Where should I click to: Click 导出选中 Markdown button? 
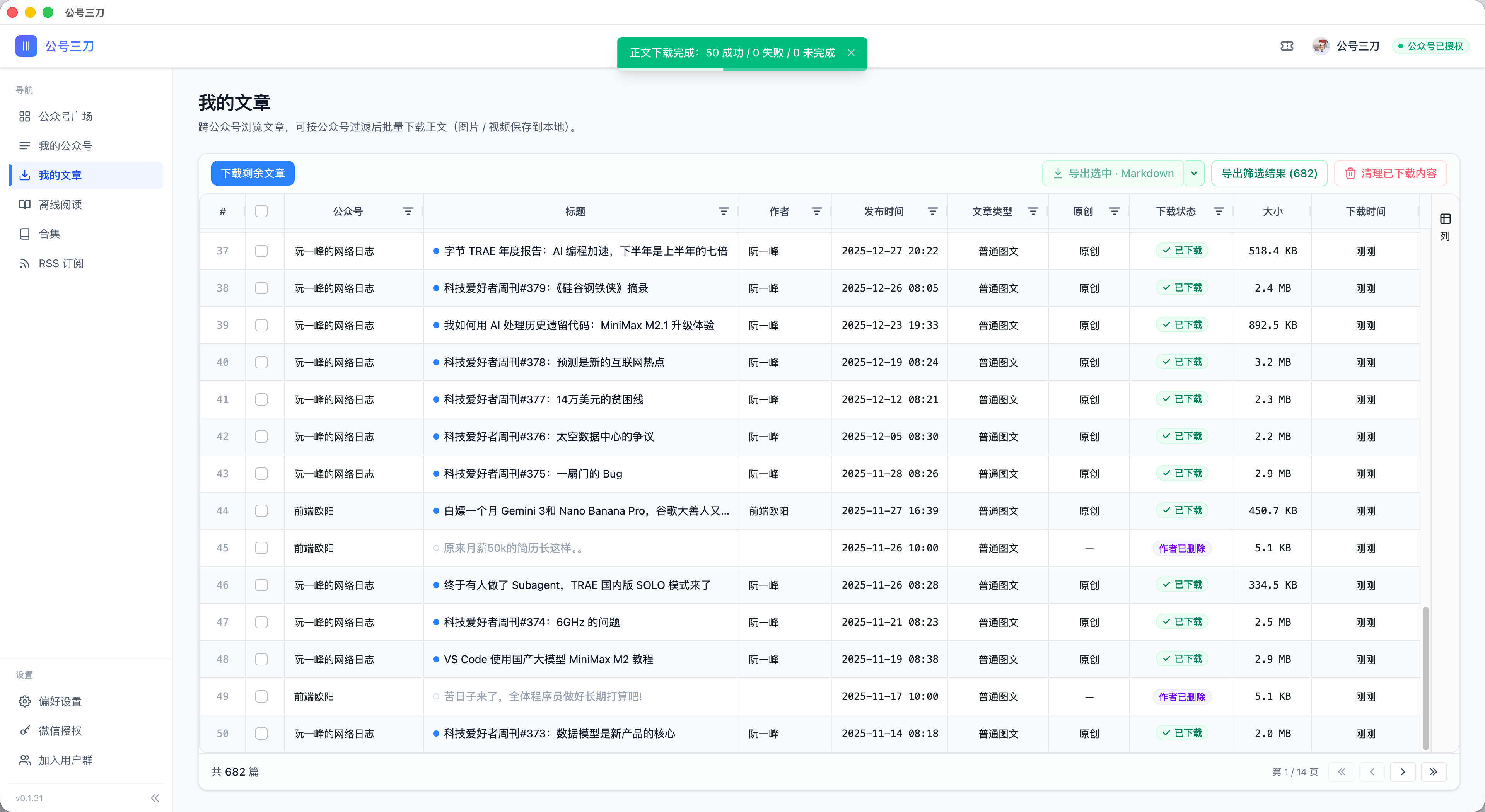tap(1113, 173)
